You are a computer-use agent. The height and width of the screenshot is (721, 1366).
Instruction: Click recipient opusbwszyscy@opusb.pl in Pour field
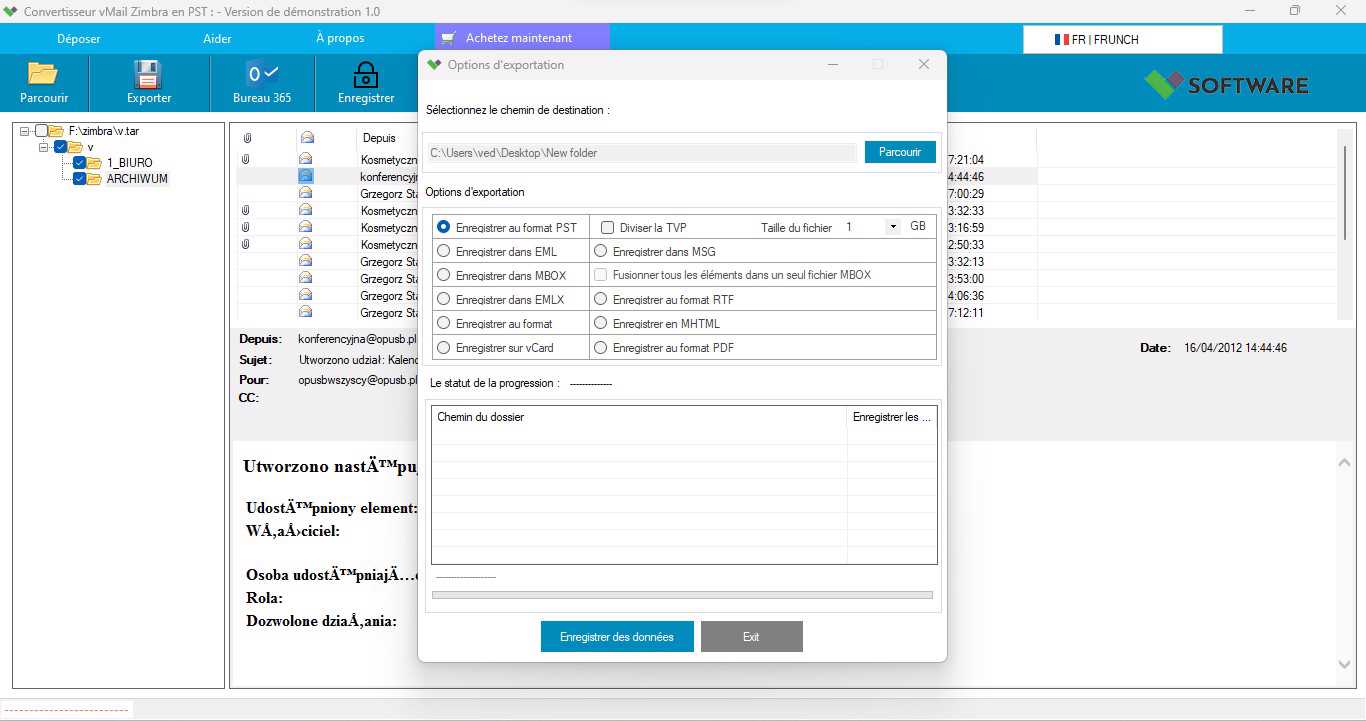click(357, 380)
